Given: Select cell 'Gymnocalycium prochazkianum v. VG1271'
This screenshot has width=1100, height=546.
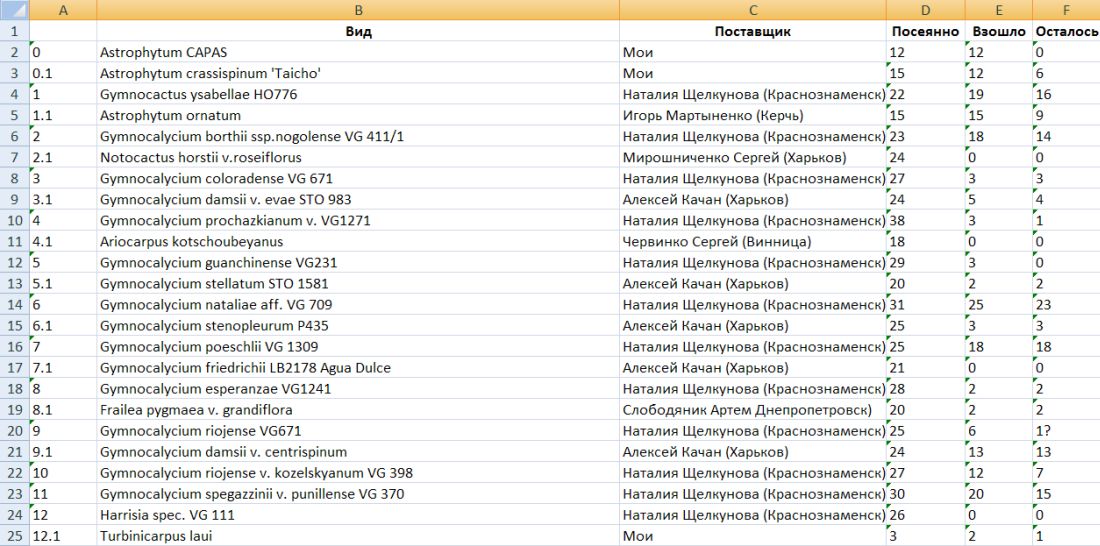Looking at the screenshot, I should (358, 220).
